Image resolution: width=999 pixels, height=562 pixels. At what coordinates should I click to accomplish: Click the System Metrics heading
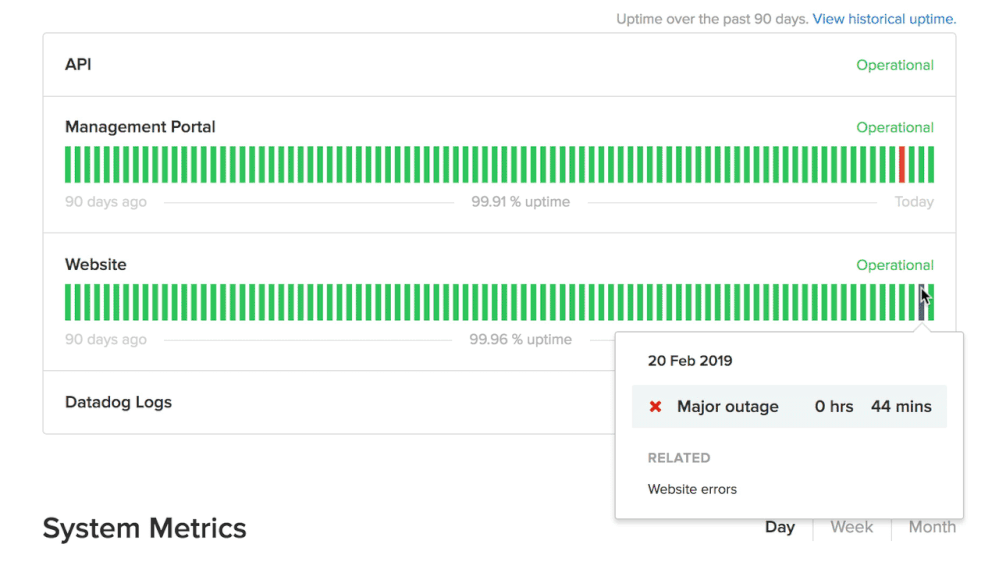(x=145, y=528)
